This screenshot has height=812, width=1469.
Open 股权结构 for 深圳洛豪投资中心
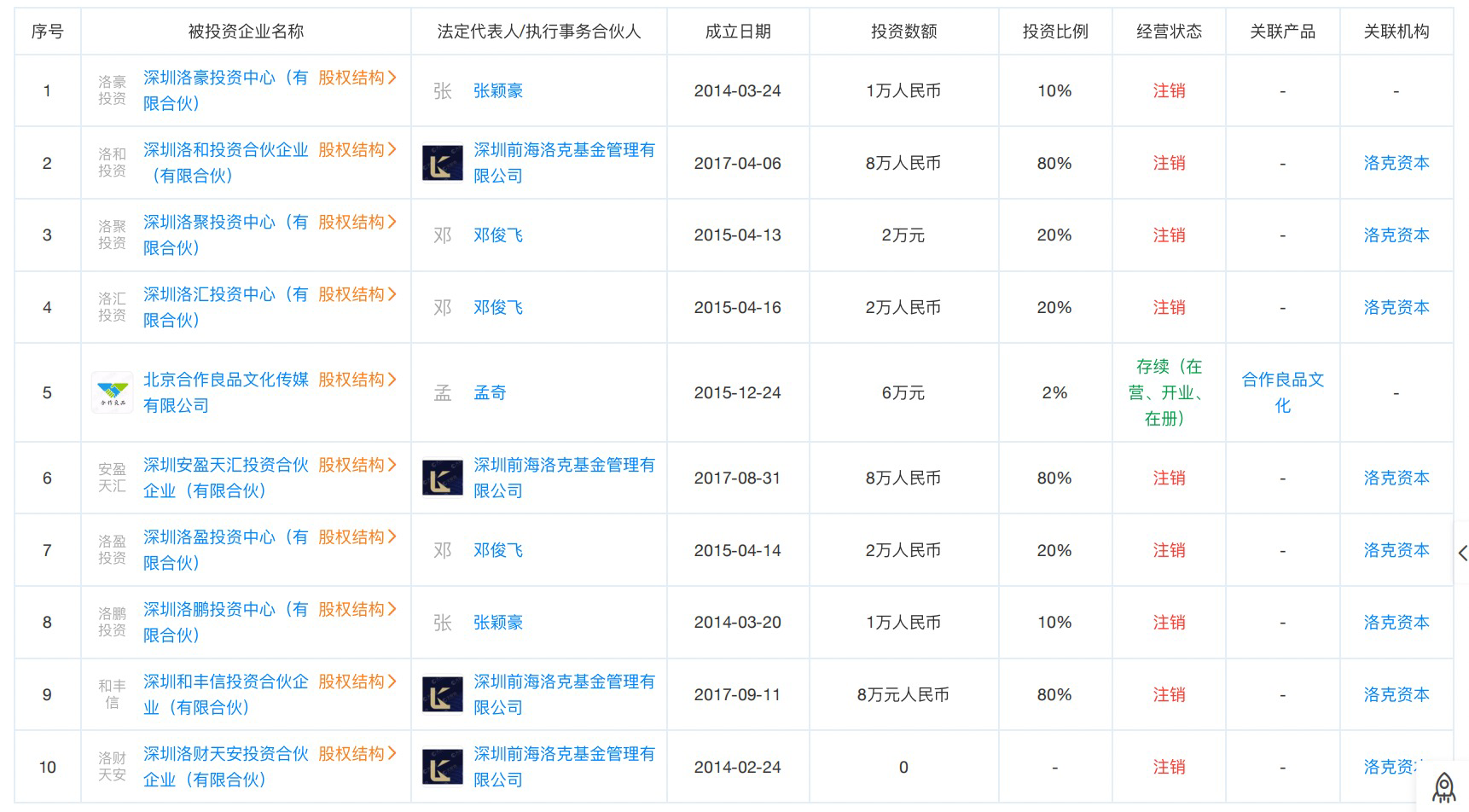357,78
